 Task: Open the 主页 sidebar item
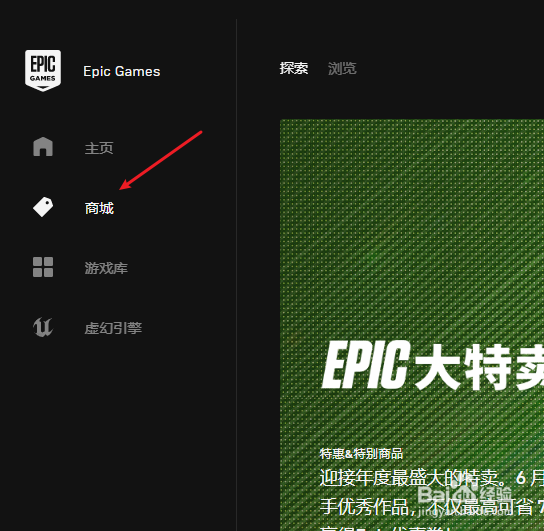[99, 148]
